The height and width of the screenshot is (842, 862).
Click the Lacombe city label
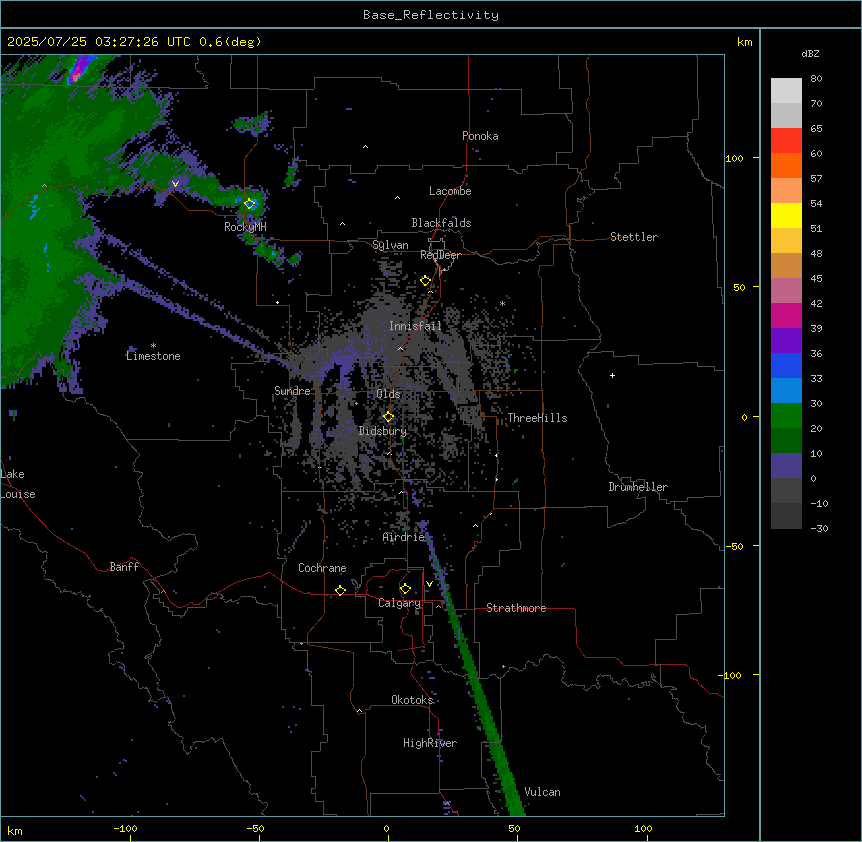click(450, 191)
